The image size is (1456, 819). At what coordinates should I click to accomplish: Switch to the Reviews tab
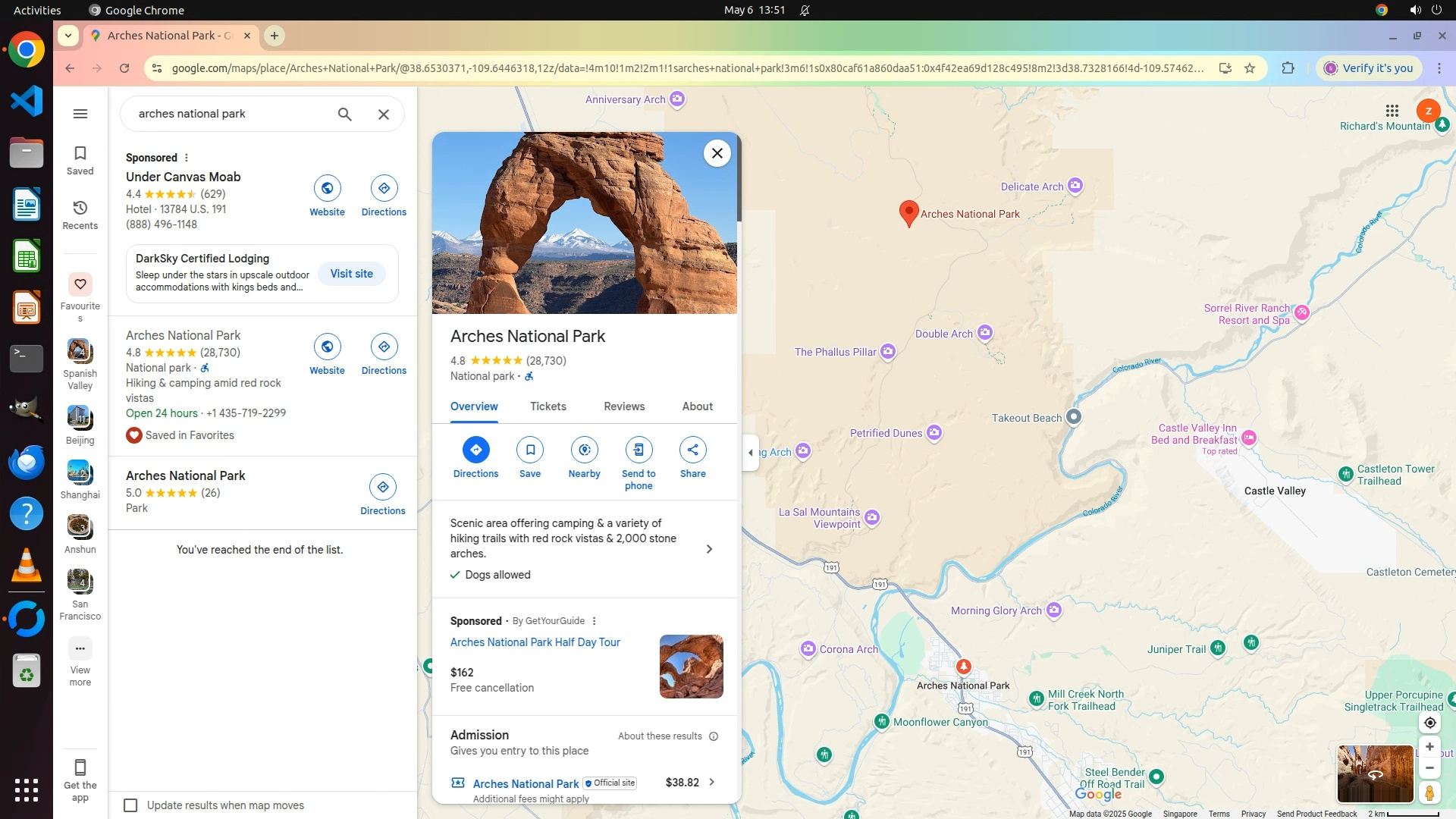pyautogui.click(x=623, y=406)
